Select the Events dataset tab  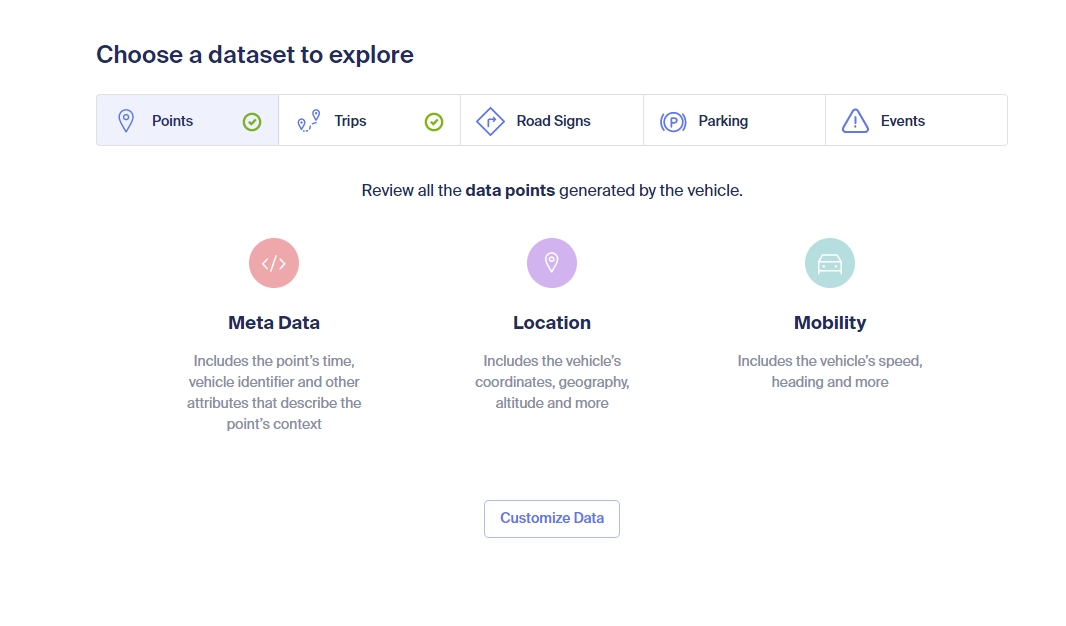902,121
